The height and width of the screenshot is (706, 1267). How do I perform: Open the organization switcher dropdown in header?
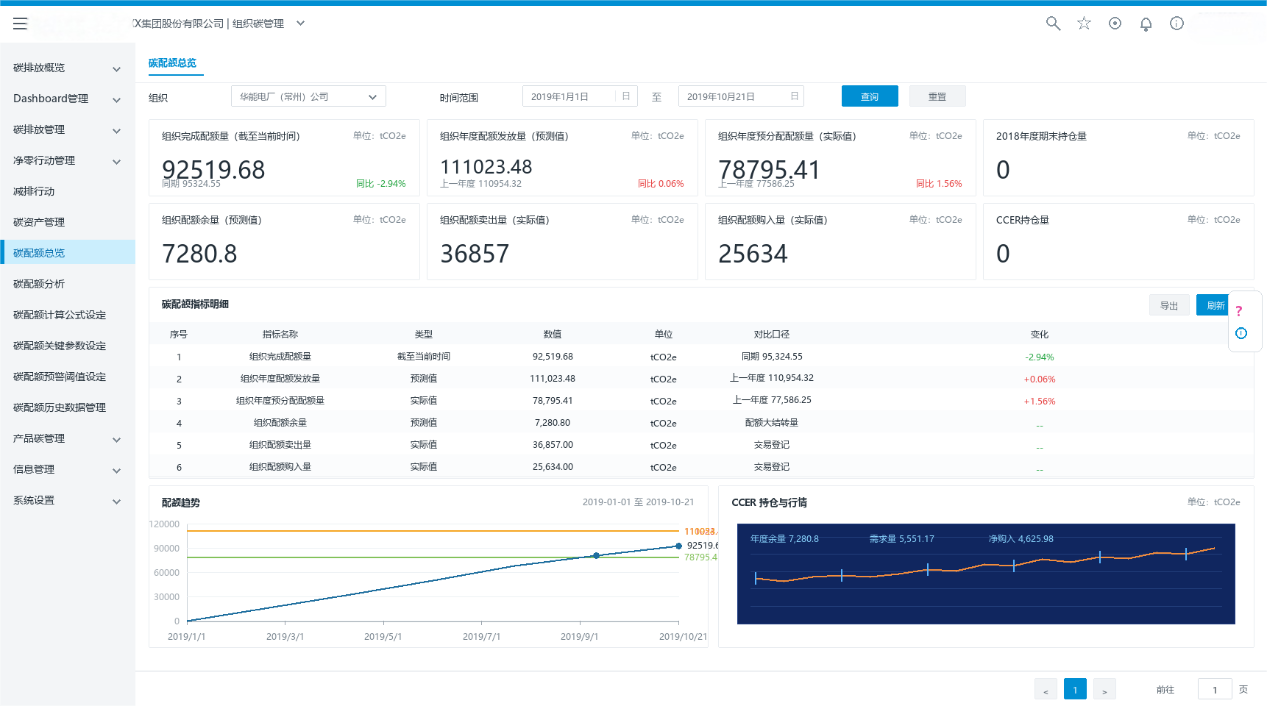[301, 23]
